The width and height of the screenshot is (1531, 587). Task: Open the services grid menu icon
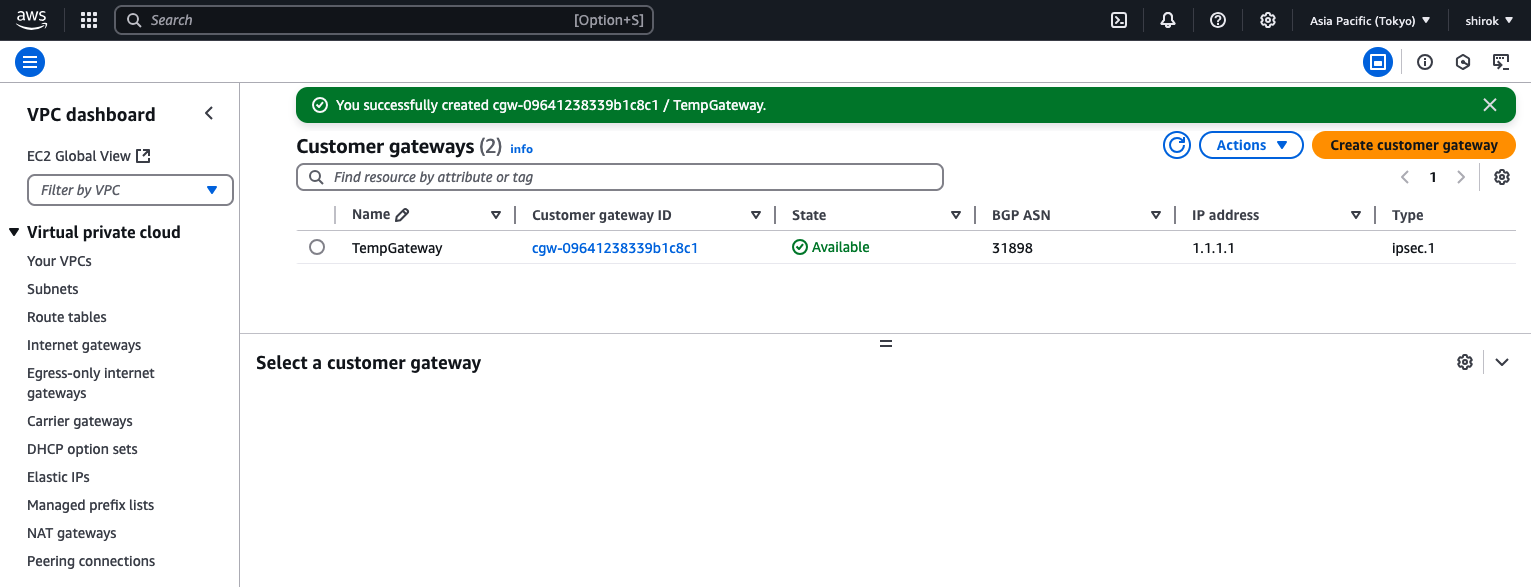tap(89, 20)
